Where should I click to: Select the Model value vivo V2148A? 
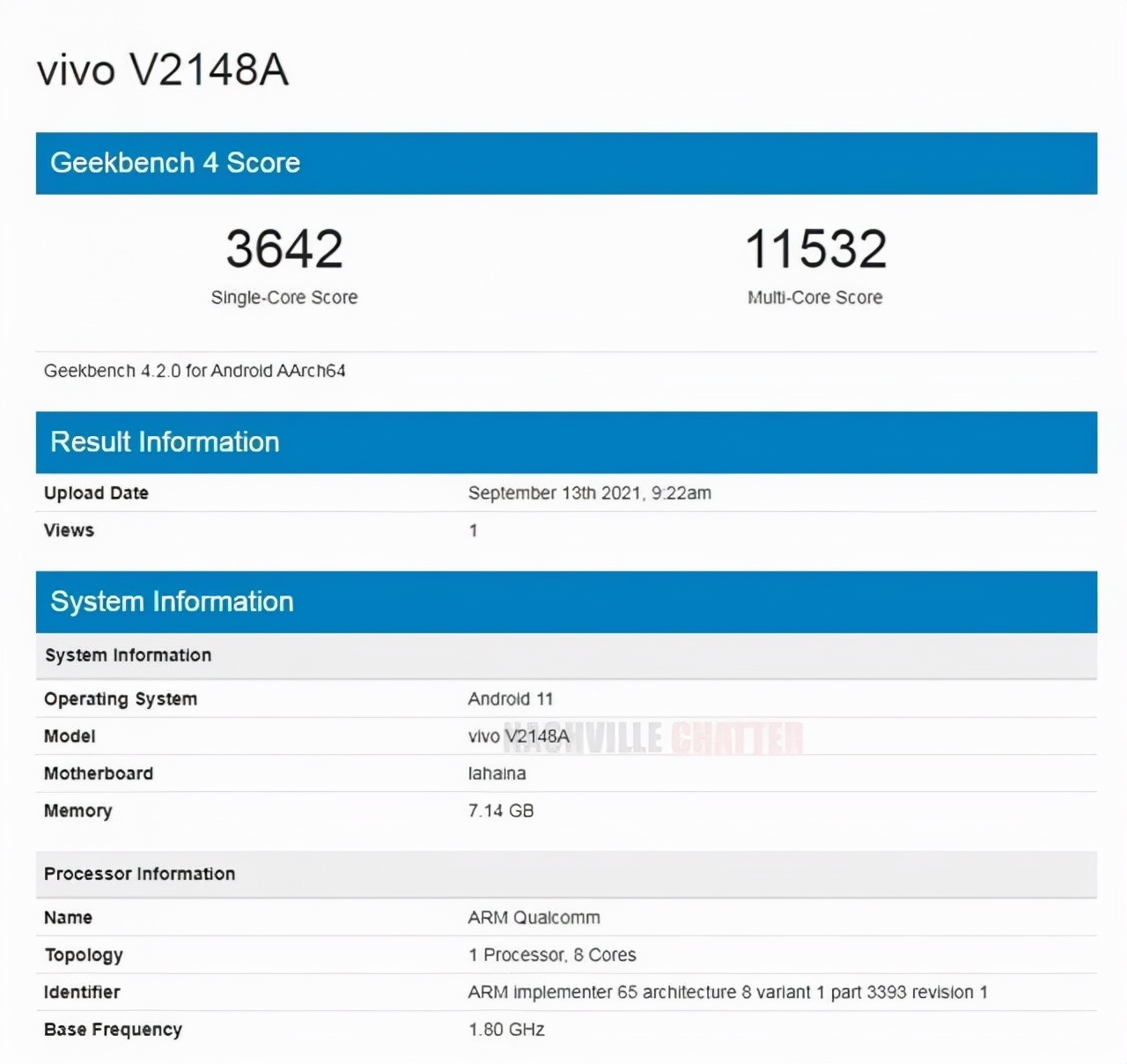click(519, 736)
